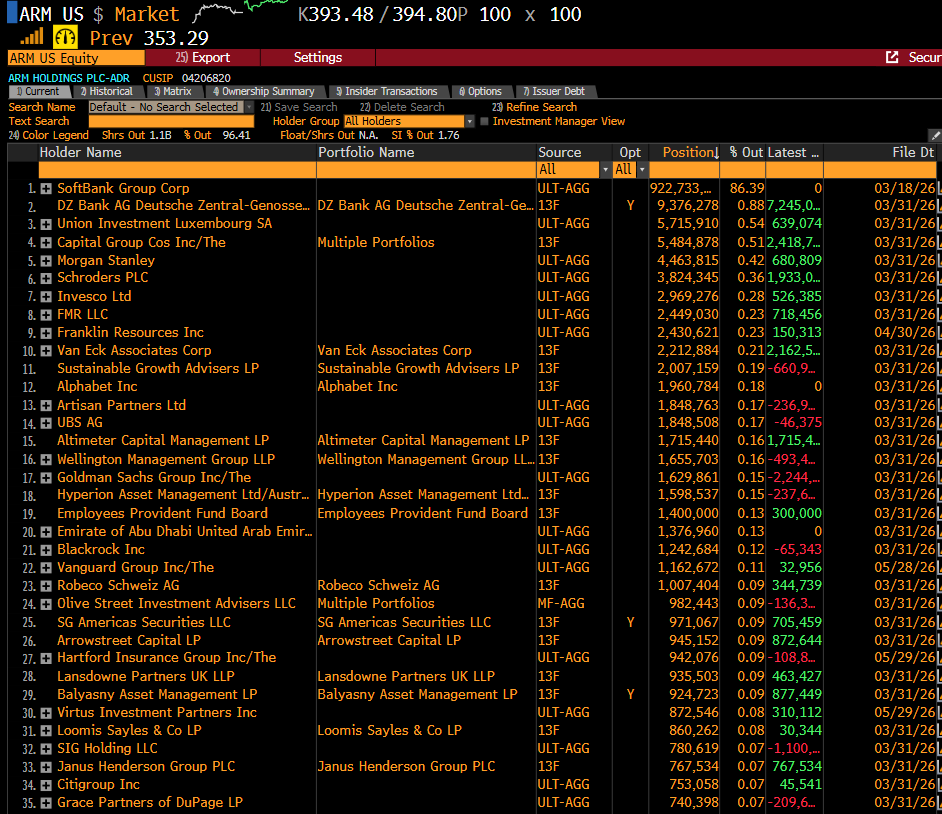Select the Alphabet Inc holder row

pyautogui.click(x=97, y=387)
